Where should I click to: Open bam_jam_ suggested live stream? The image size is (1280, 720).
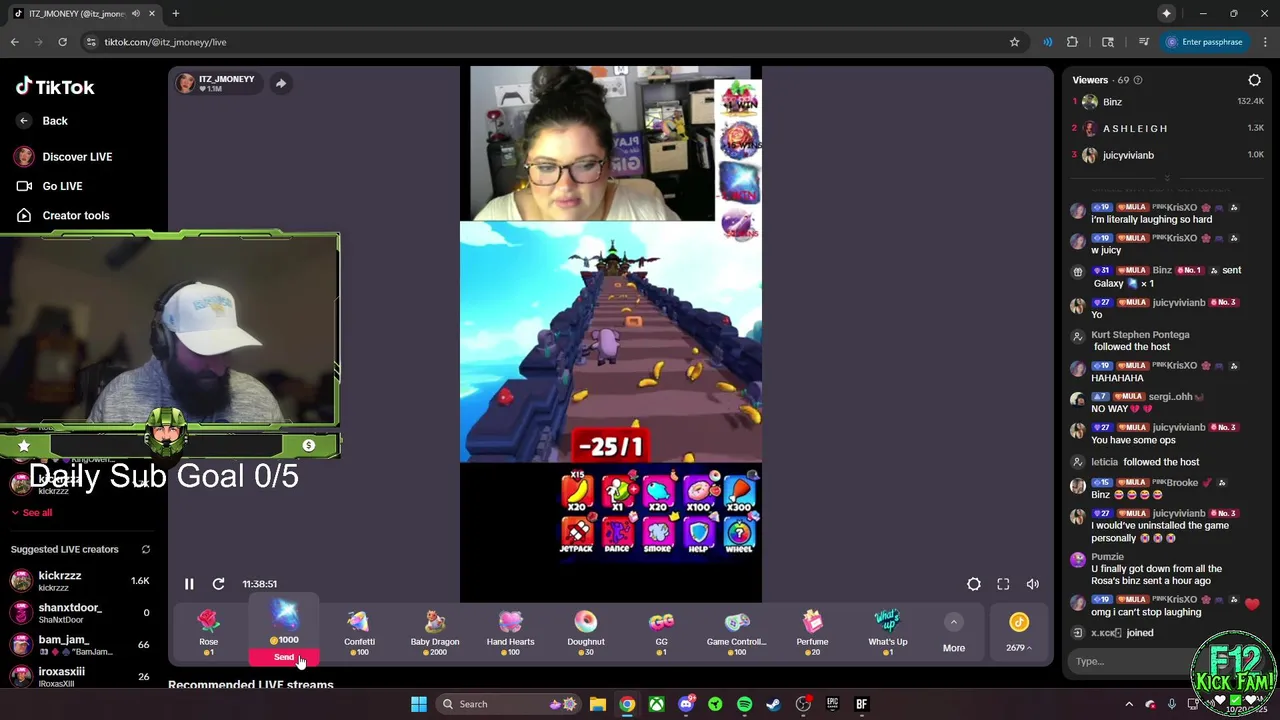[80, 645]
